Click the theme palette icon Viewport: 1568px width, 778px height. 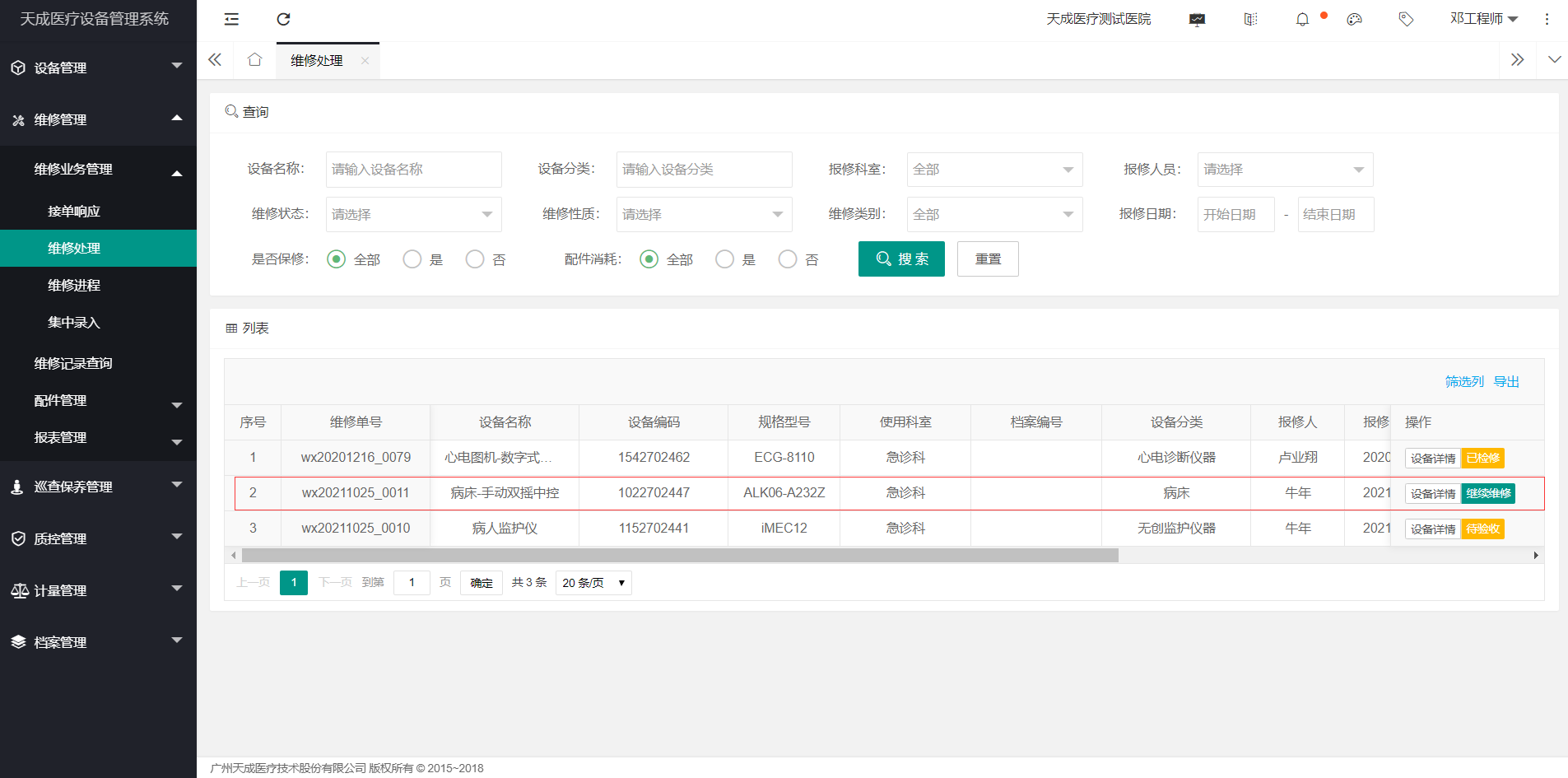tap(1354, 19)
